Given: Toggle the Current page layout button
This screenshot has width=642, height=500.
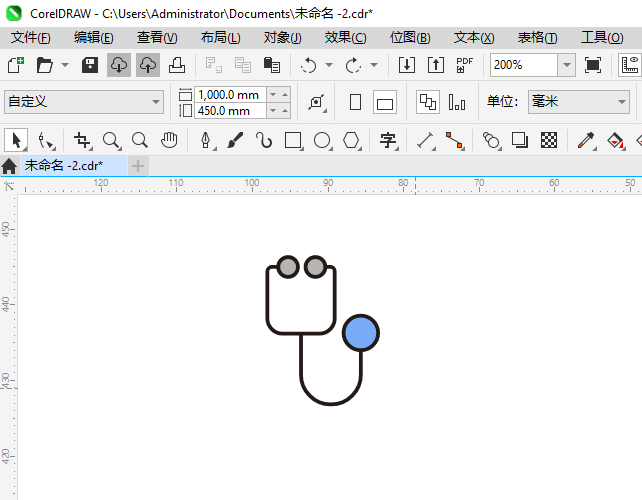Looking at the screenshot, I should (x=457, y=102).
